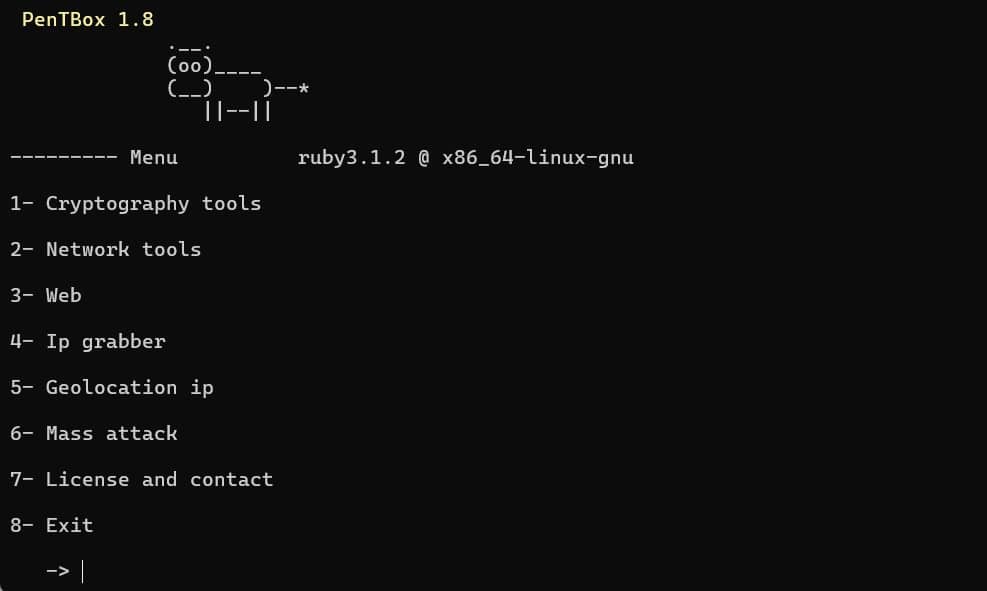This screenshot has width=987, height=591.
Task: Click the Menu heading text
Action: (x=154, y=158)
